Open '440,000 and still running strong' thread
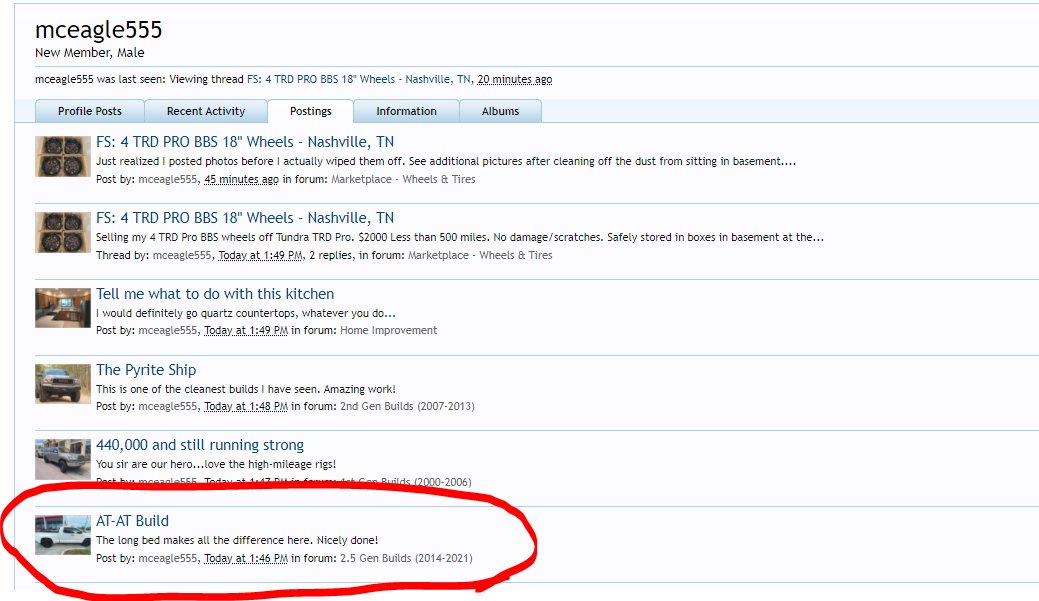The height and width of the screenshot is (601, 1039). tap(200, 445)
